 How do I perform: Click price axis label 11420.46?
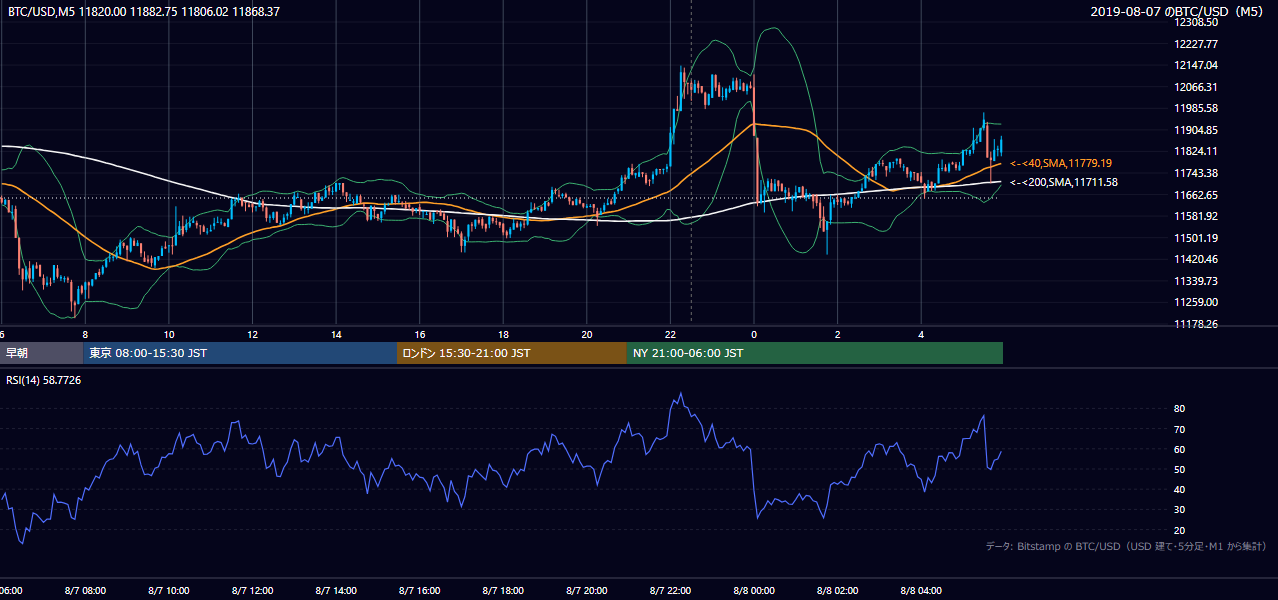tap(1196, 259)
